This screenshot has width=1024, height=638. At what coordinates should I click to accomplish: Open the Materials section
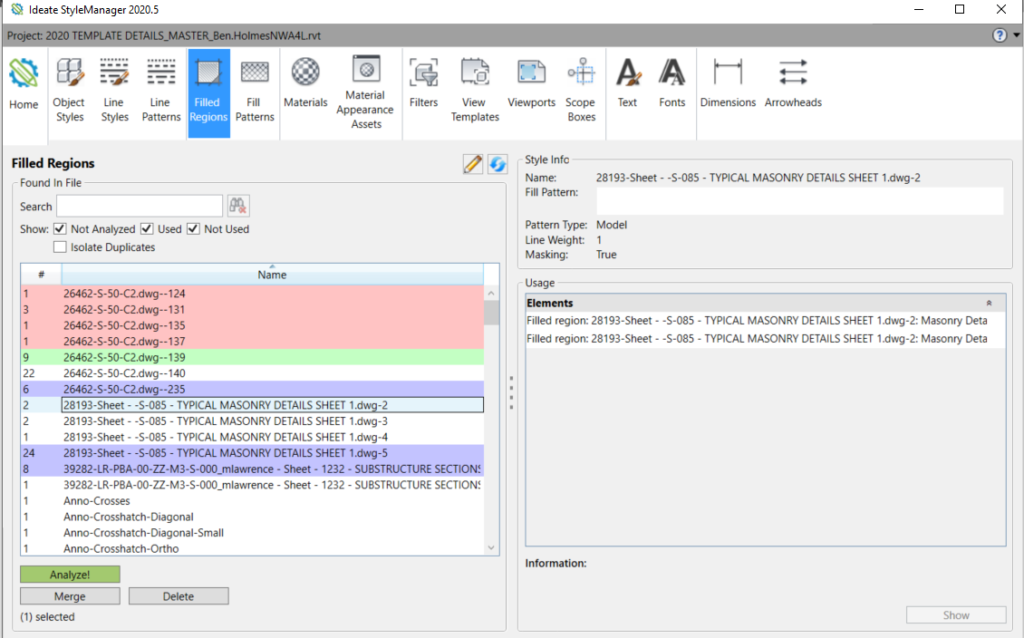(305, 84)
